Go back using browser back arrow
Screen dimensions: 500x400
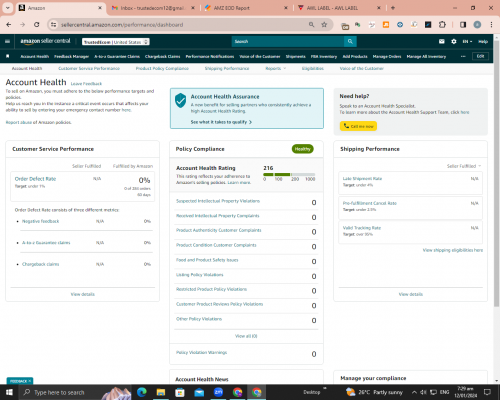point(9,25)
